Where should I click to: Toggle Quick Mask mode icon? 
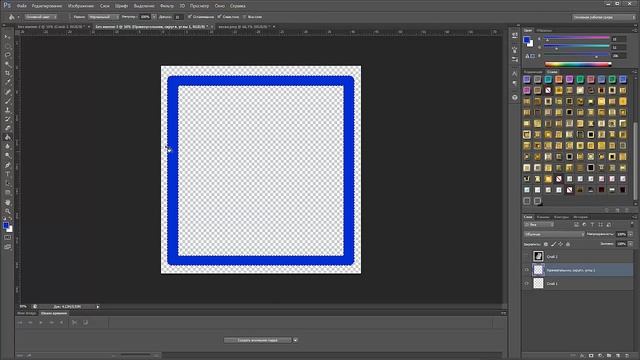[7, 238]
